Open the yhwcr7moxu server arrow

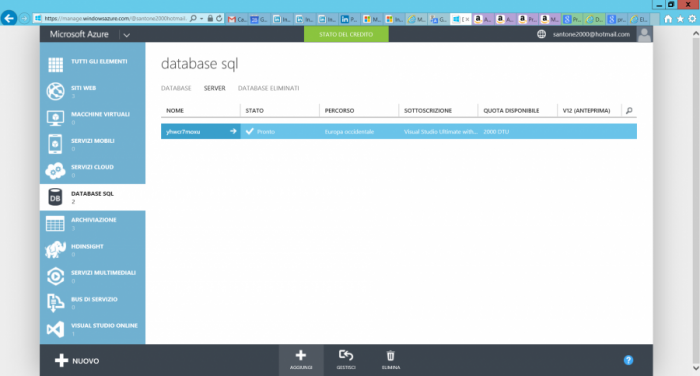pos(233,131)
